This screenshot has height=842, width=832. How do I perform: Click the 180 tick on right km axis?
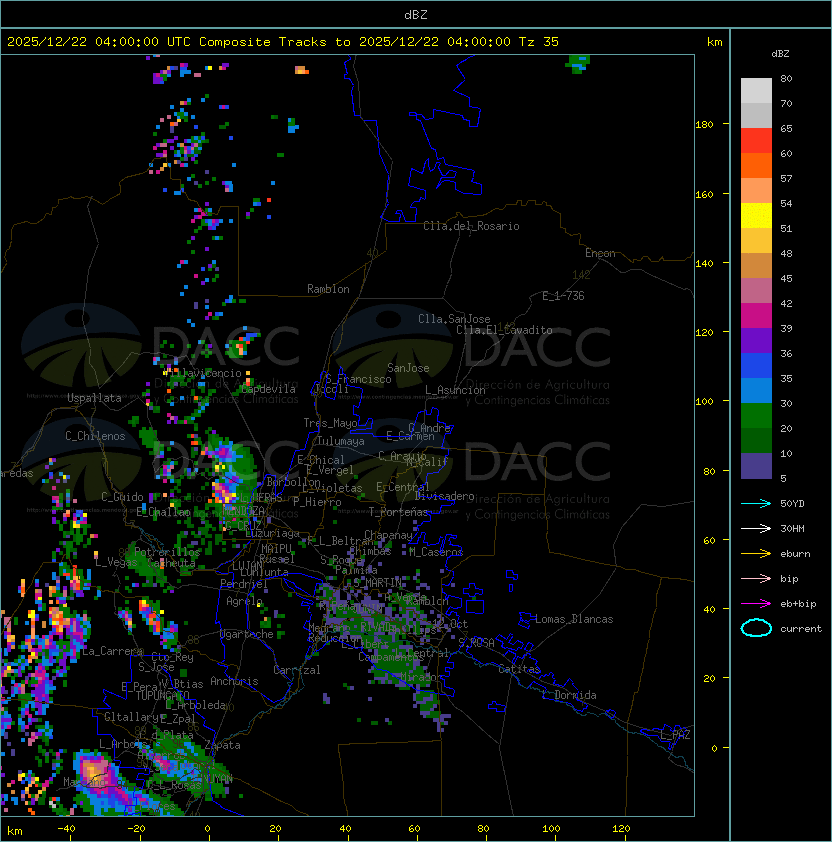[x=704, y=125]
